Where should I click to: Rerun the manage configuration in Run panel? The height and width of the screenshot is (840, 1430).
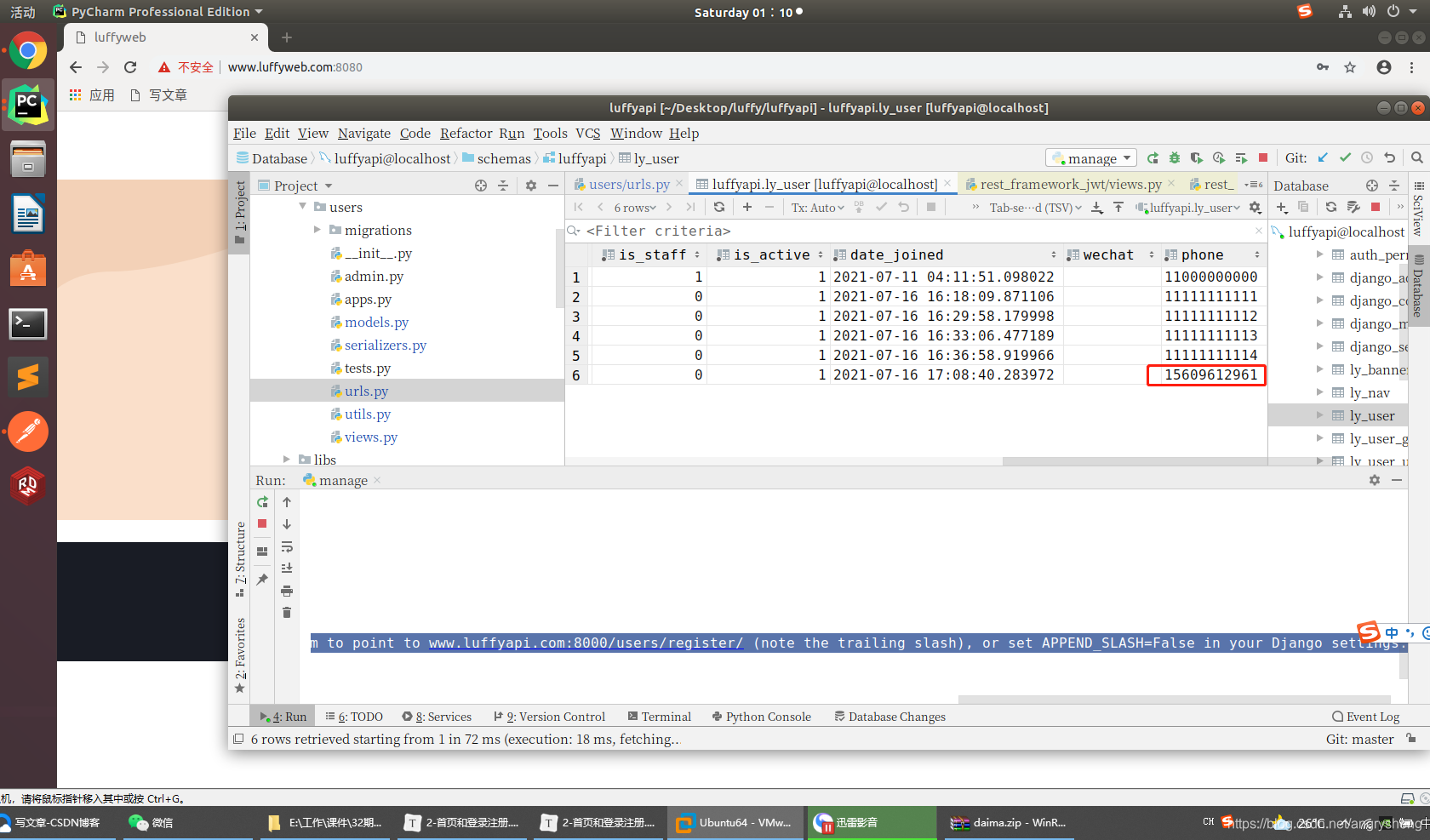coord(263,502)
